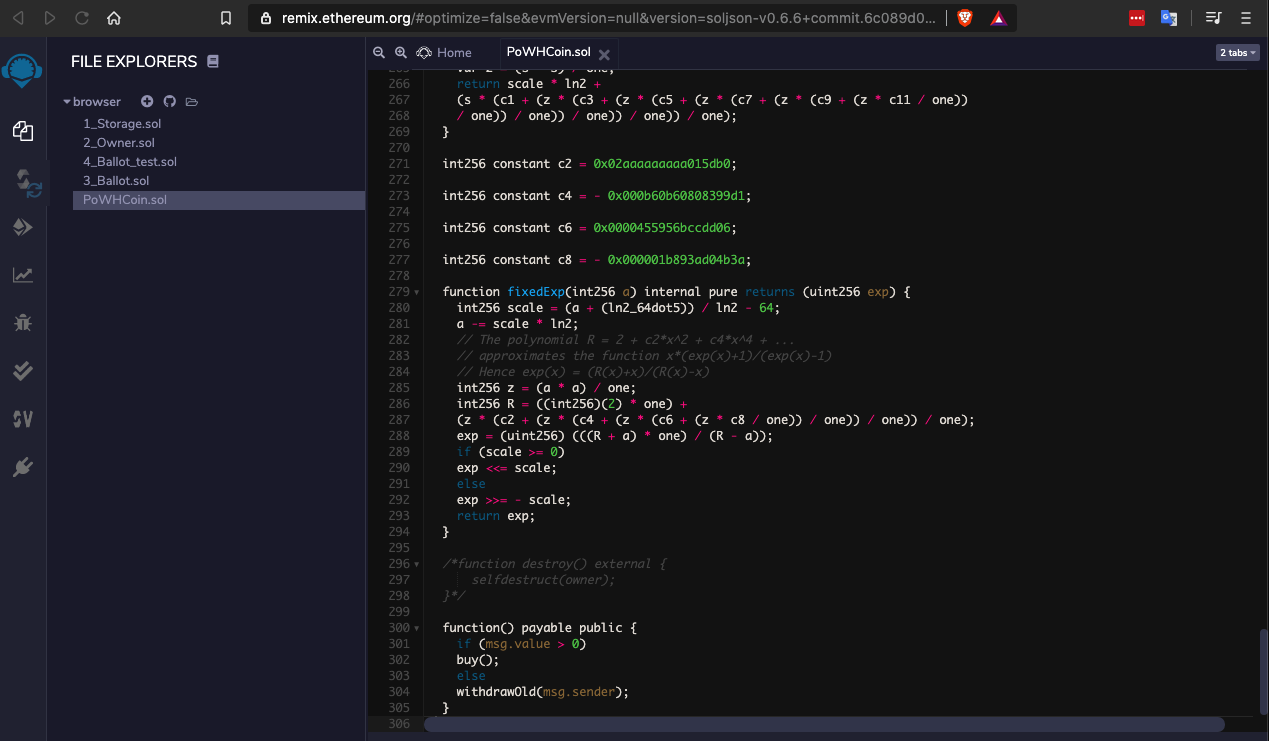Click the open folder icon in browser
Screen dimensions: 1269x741
[x=192, y=101]
